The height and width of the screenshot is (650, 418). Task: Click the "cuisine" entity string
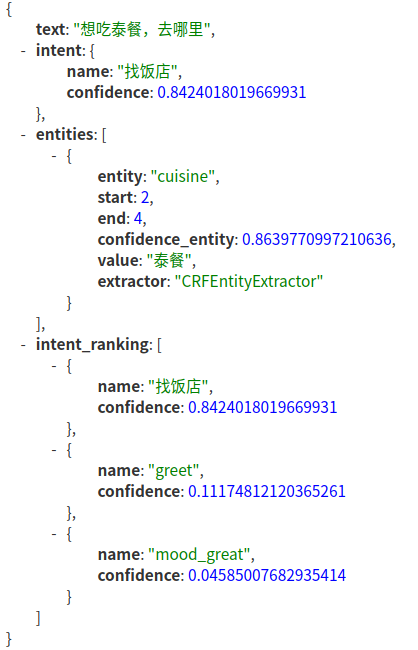click(x=182, y=177)
